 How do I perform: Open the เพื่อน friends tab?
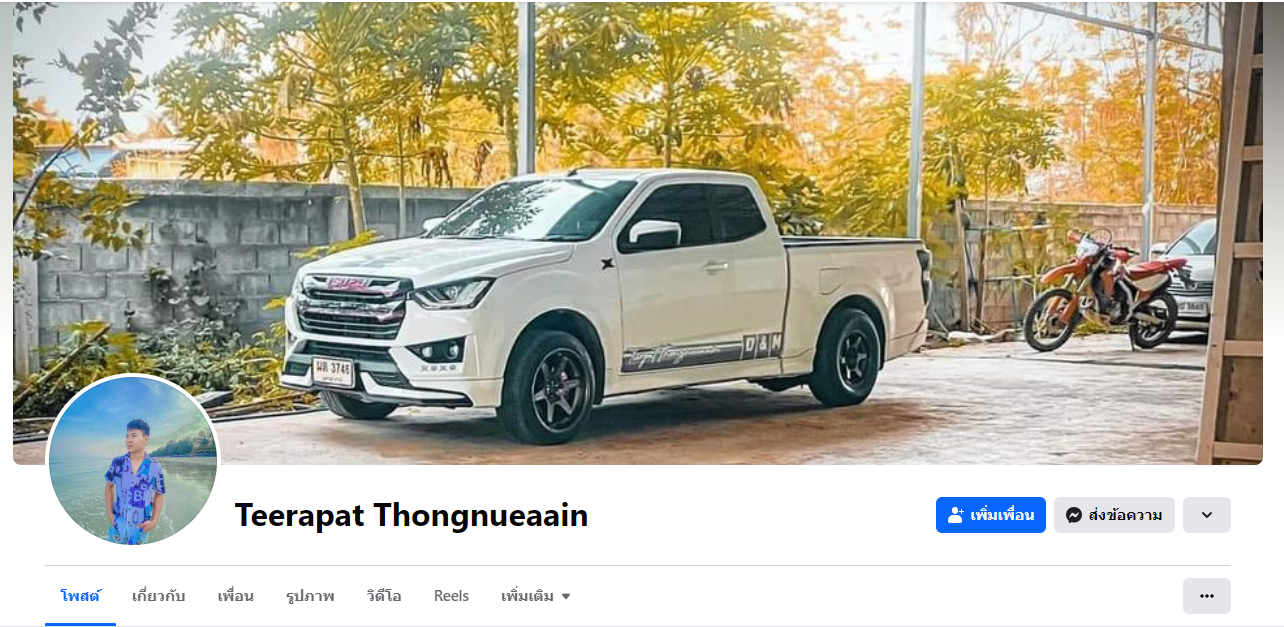[235, 596]
